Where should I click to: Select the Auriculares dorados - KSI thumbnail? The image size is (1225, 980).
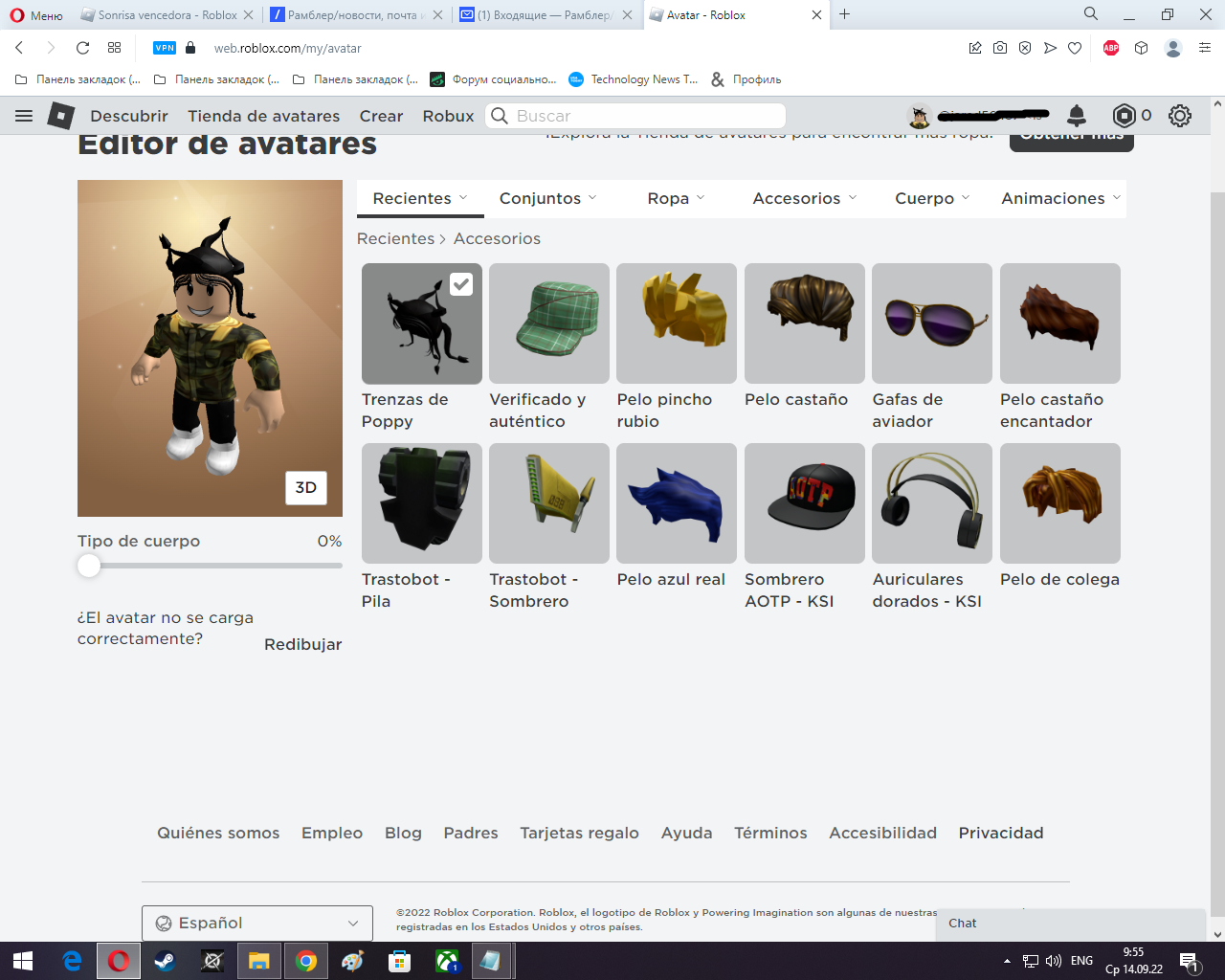932,503
